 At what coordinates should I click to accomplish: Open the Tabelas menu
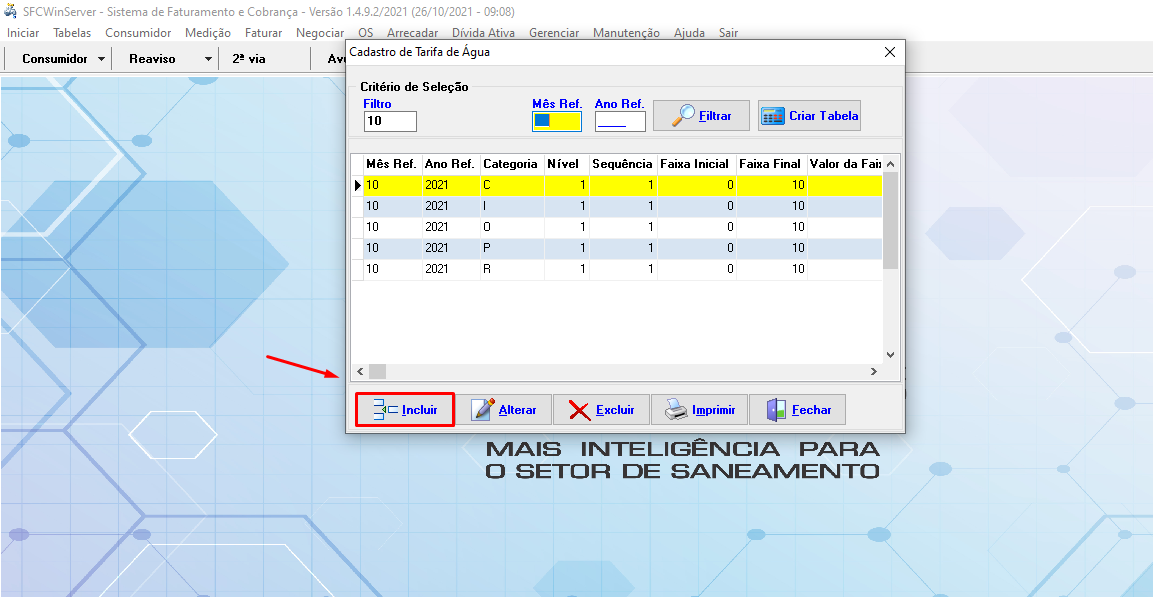tap(72, 33)
